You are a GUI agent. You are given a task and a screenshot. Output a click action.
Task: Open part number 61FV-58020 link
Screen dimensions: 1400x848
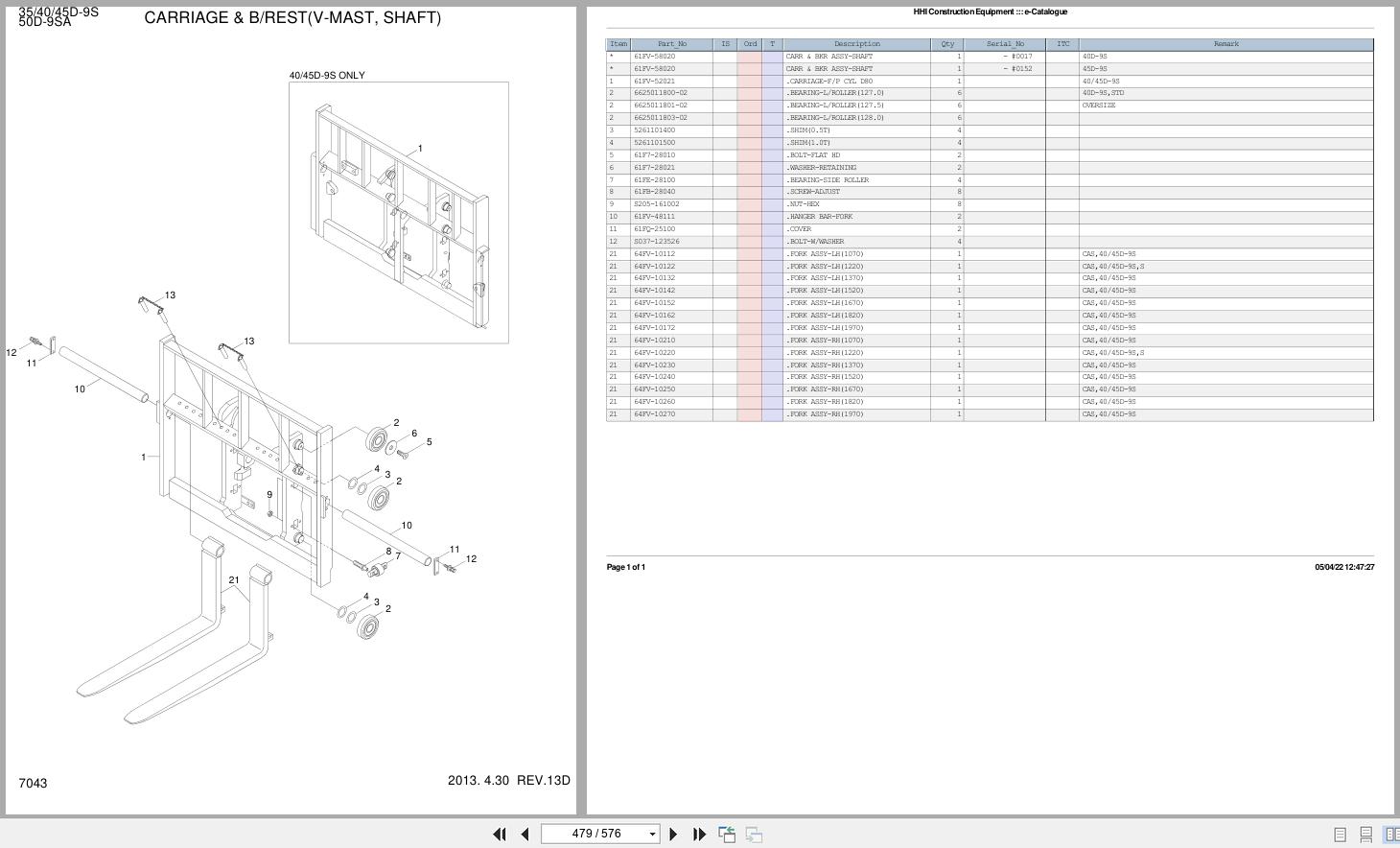coord(654,56)
